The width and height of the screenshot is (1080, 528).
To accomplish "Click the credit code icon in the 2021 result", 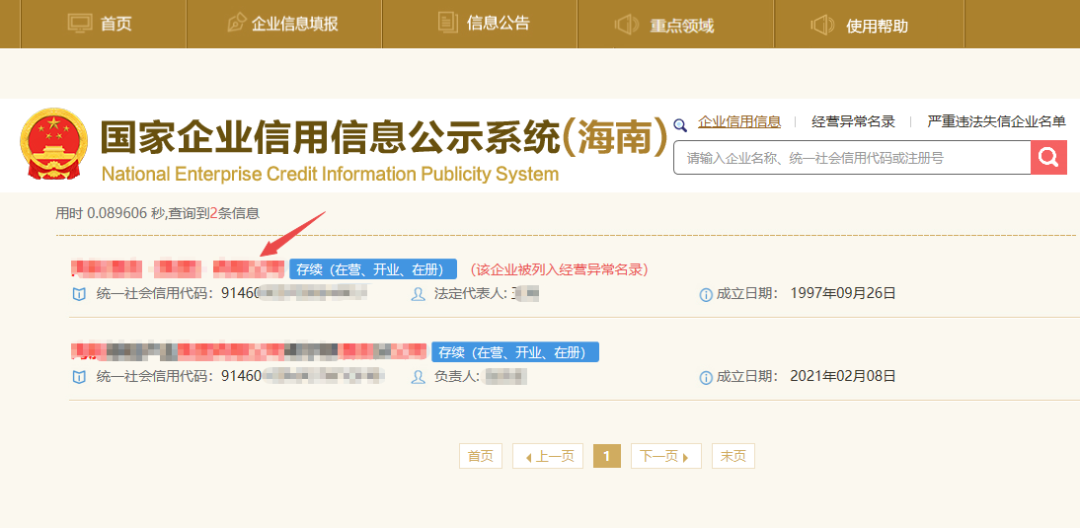I will click(79, 377).
